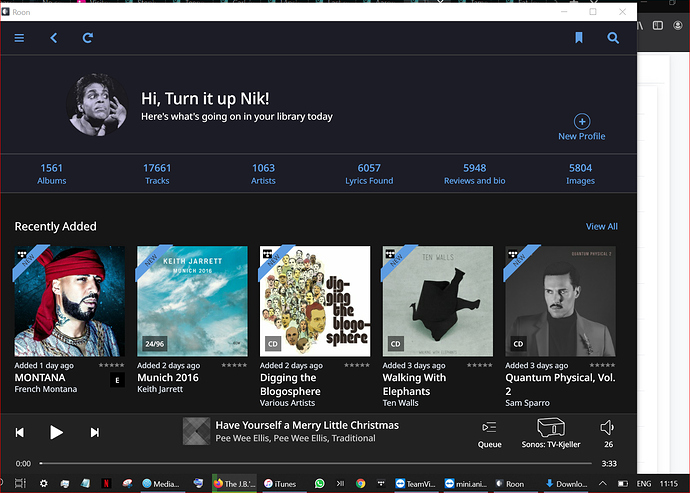690x493 pixels.
Task: Switch to iTunes on the taskbar
Action: point(280,483)
